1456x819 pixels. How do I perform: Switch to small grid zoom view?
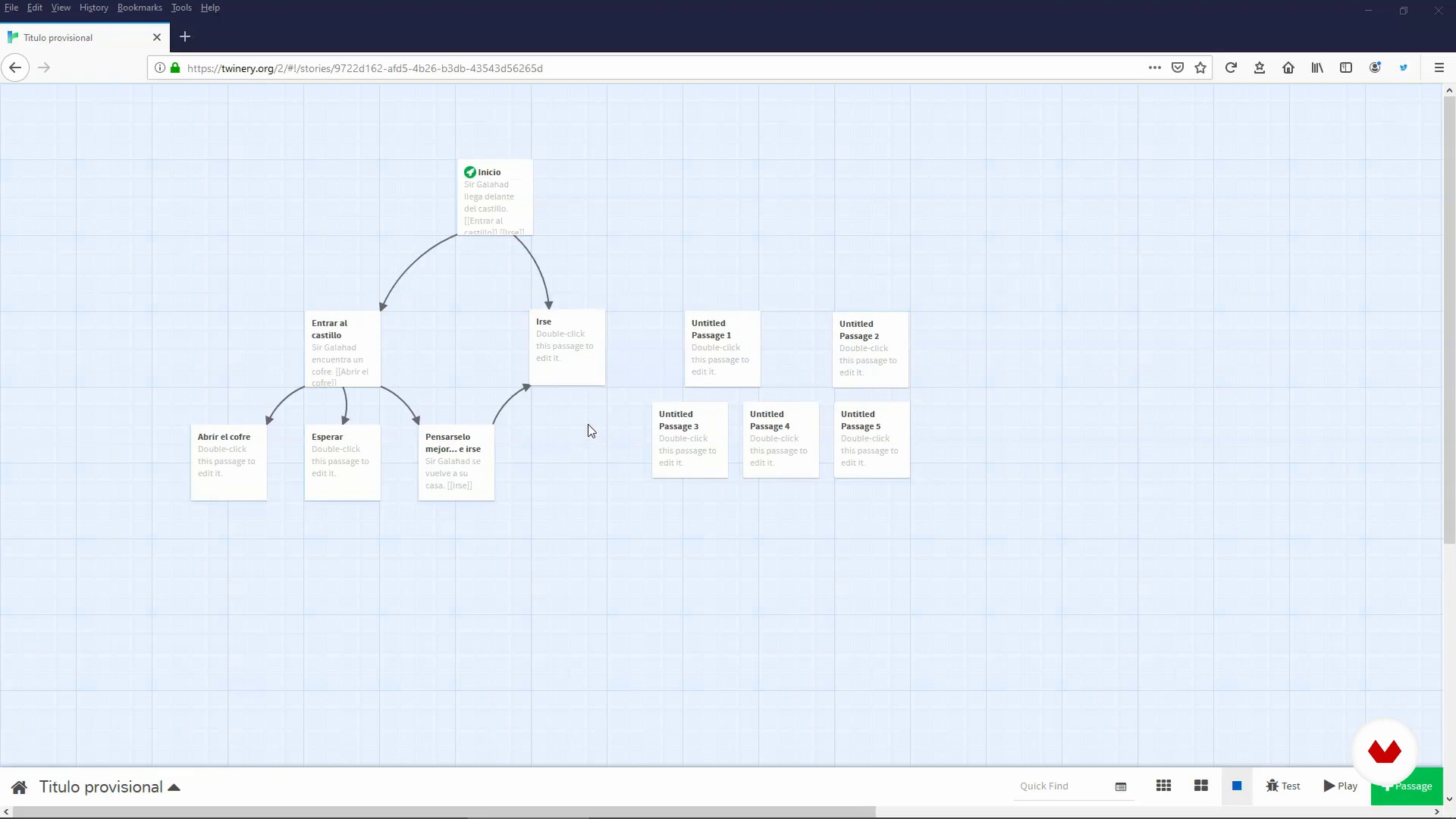1163,786
